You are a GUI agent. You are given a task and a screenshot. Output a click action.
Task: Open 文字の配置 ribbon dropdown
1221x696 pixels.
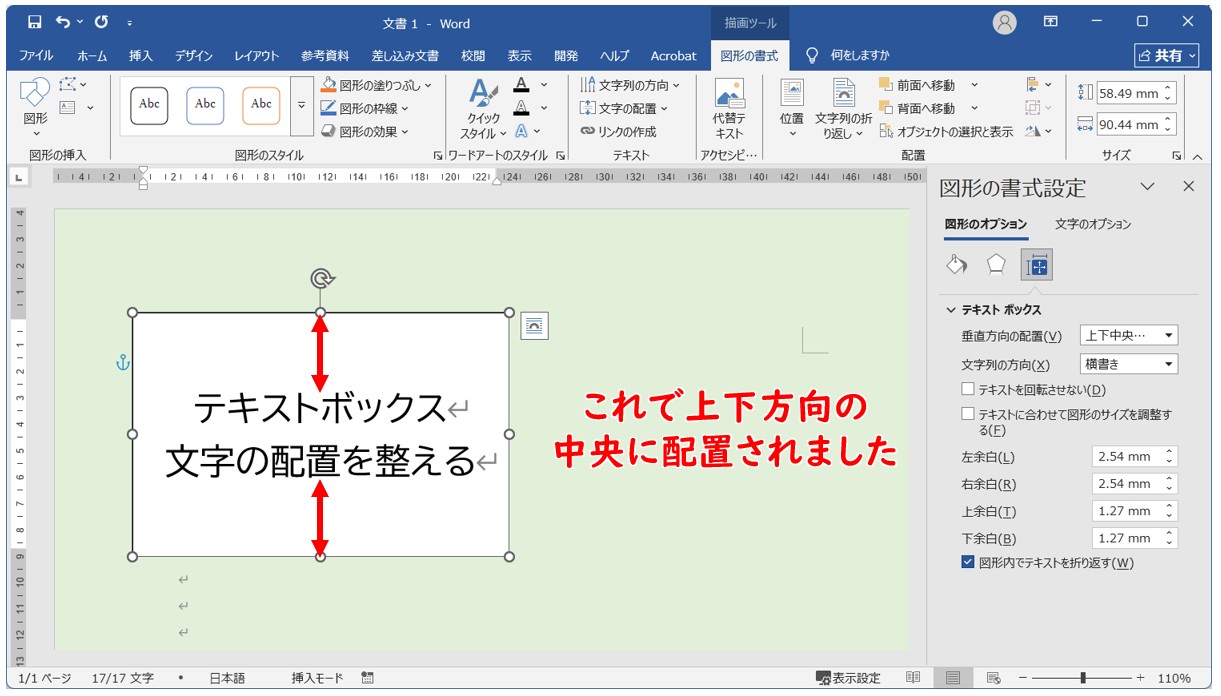coord(624,108)
